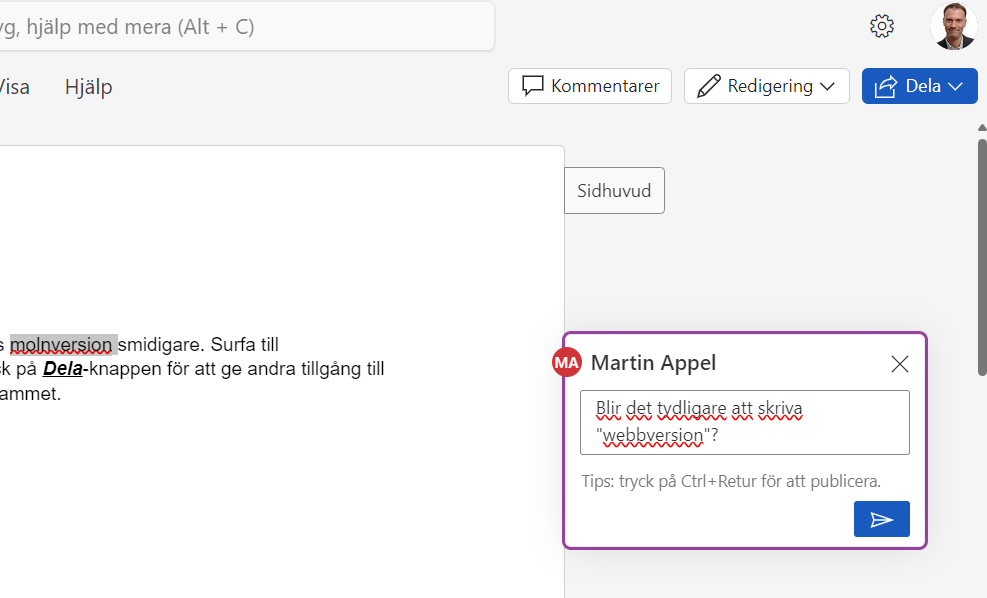The width and height of the screenshot is (987, 598).
Task: Focus the search box at top
Action: [x=240, y=27]
